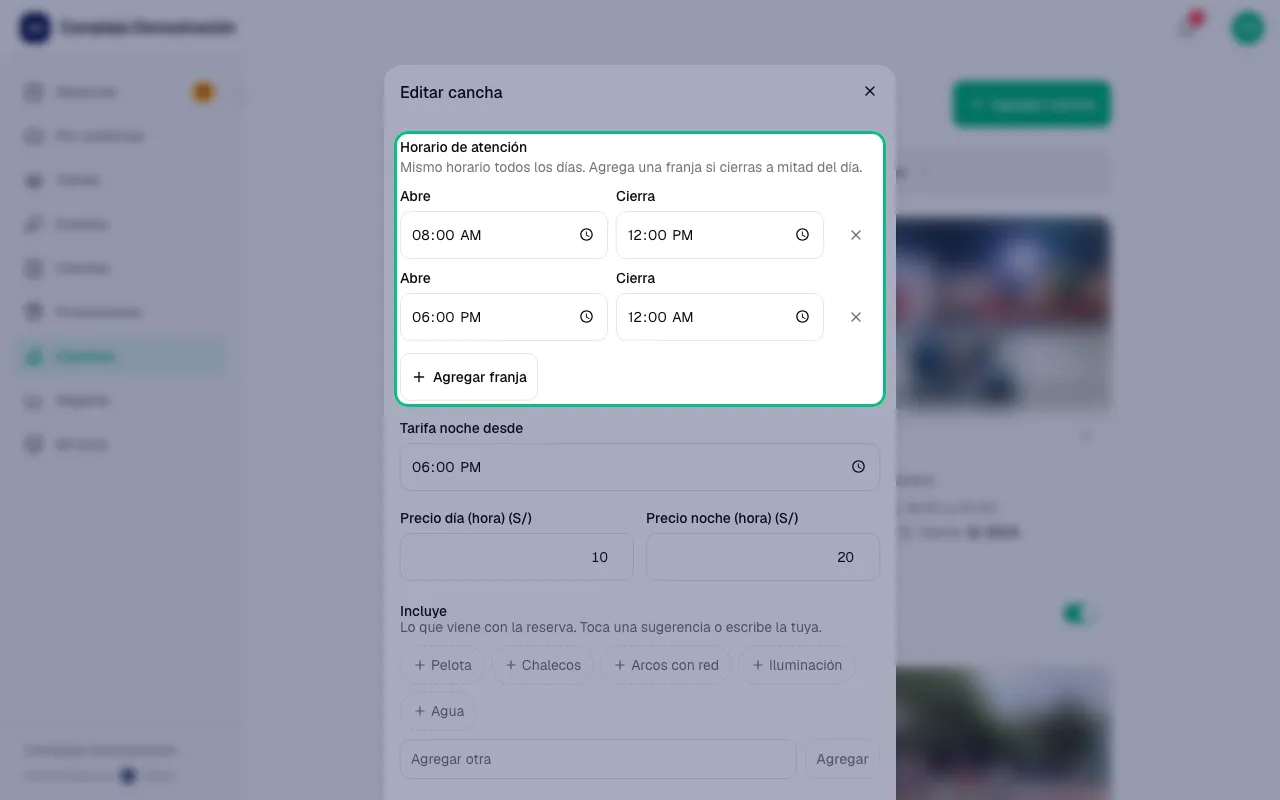
Task: Open the green user avatar menu
Action: 1247,27
